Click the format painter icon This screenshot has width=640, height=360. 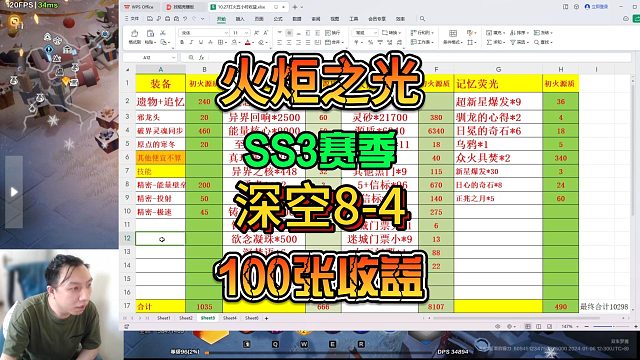[135, 33]
